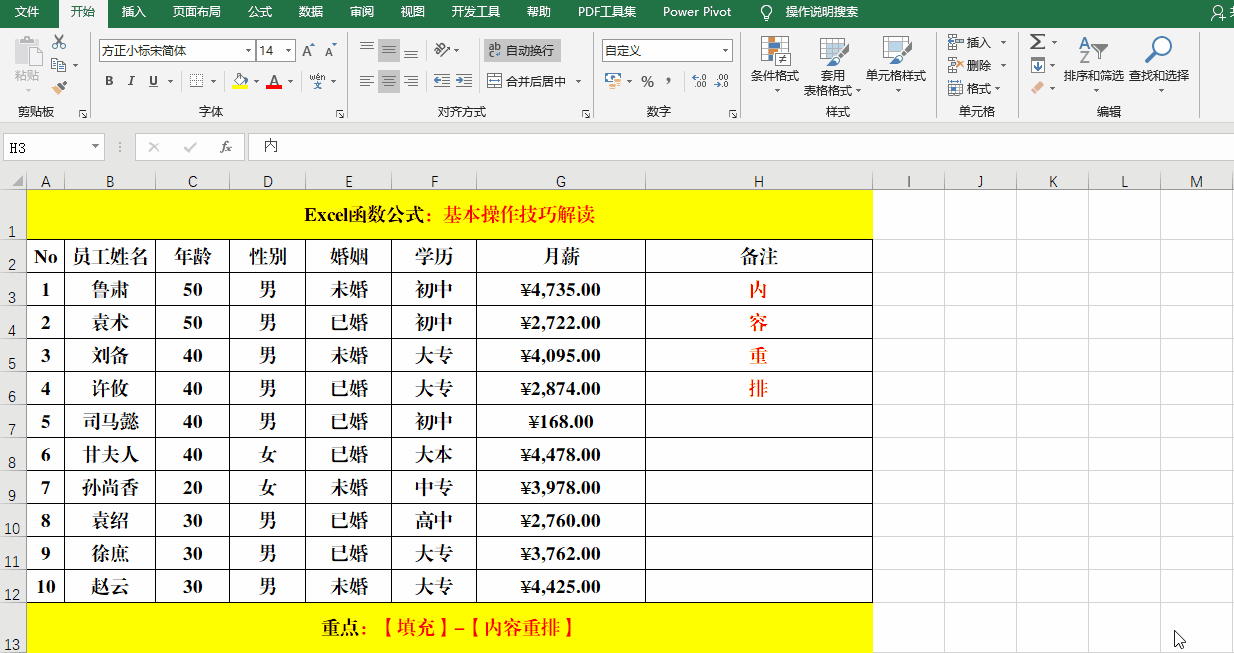Toggle Bold formatting
This screenshot has width=1234, height=653.
(x=109, y=81)
